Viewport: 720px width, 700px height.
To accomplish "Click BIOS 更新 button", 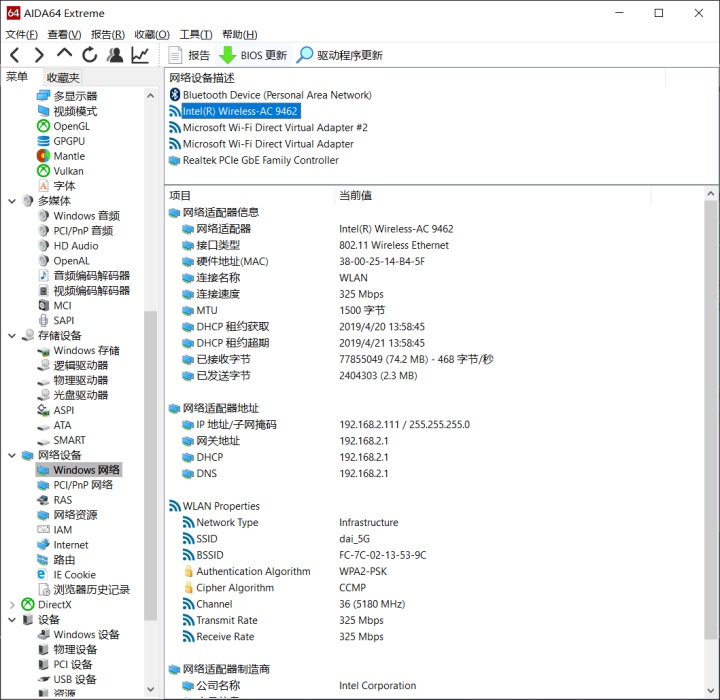I will point(253,56).
